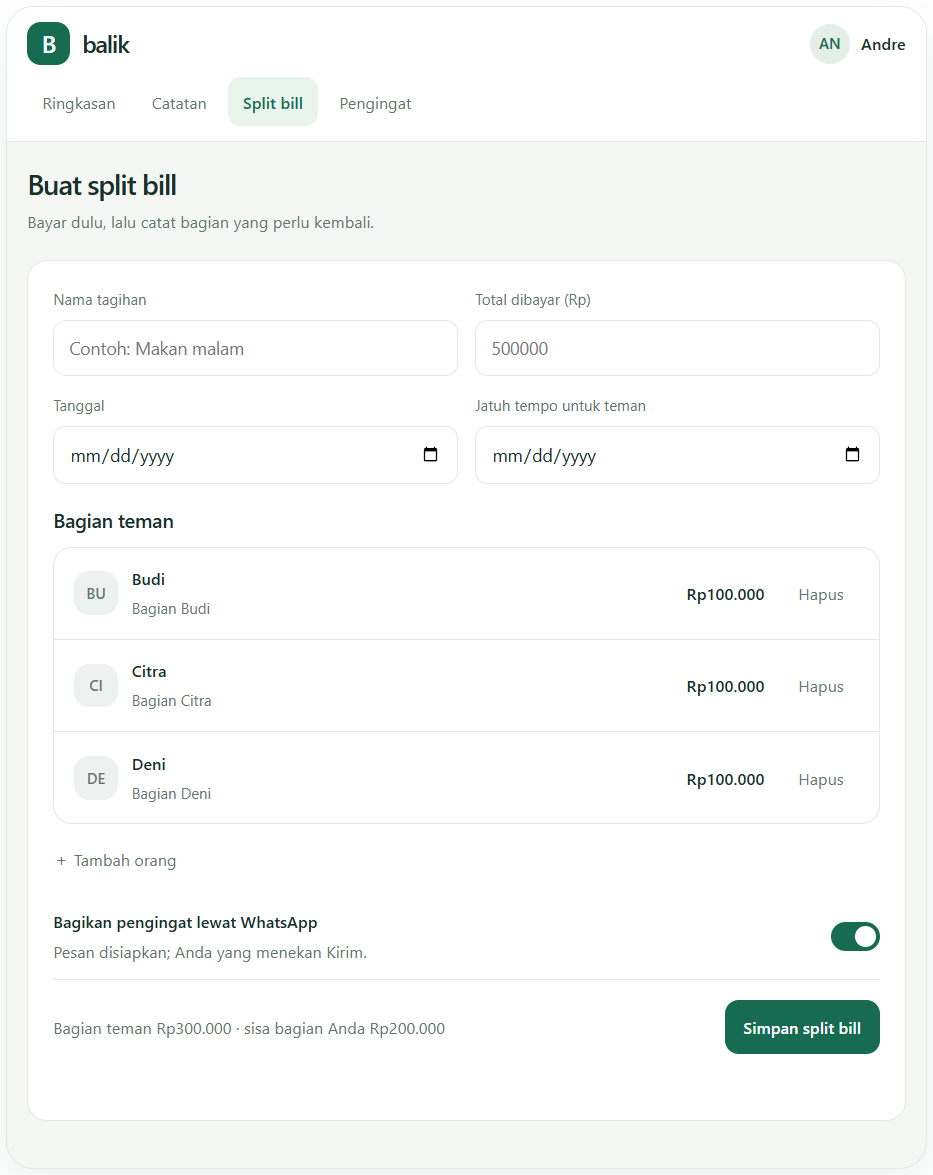Click Budi's Rp100.000 amount
This screenshot has height=1175, width=933.
coord(725,595)
